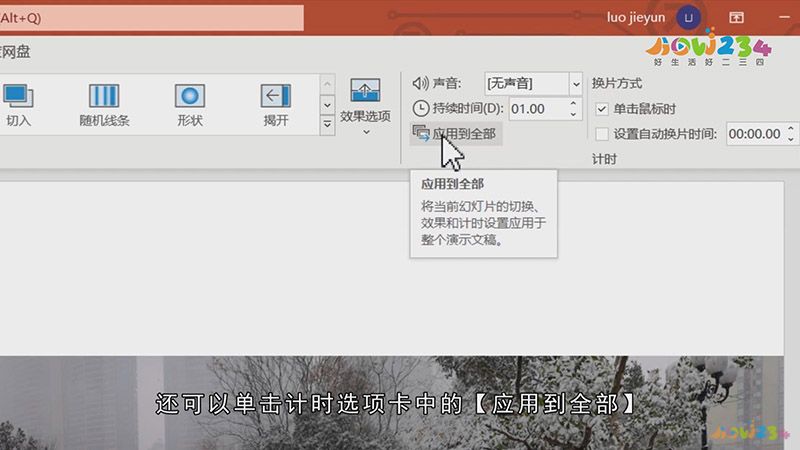
Task: Increase the duration with the up arrow
Action: (x=573, y=103)
